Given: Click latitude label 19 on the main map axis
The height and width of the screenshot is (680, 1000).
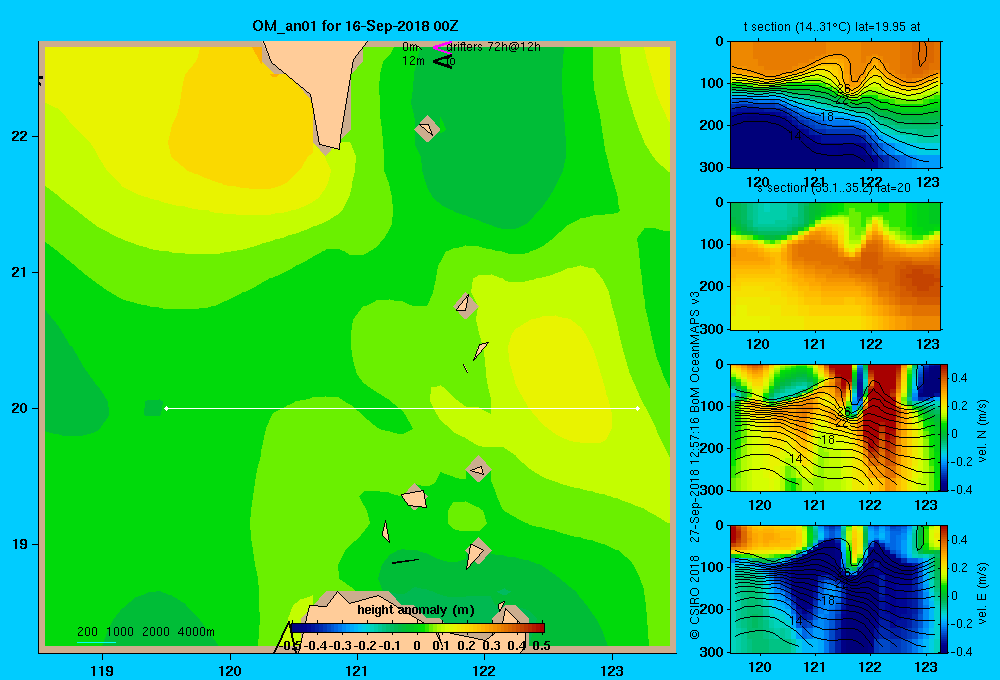Looking at the screenshot, I should 20,544.
